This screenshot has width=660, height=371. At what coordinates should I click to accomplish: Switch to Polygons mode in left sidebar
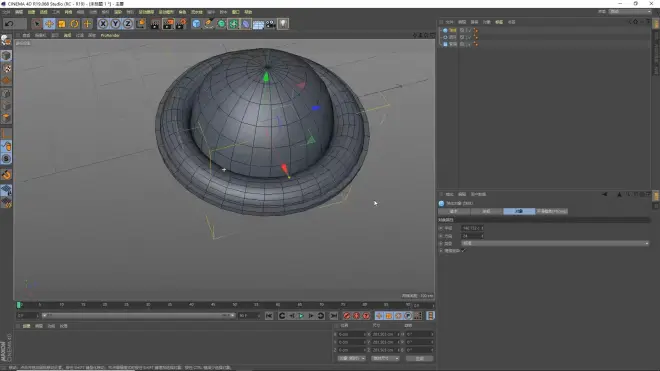click(6, 118)
